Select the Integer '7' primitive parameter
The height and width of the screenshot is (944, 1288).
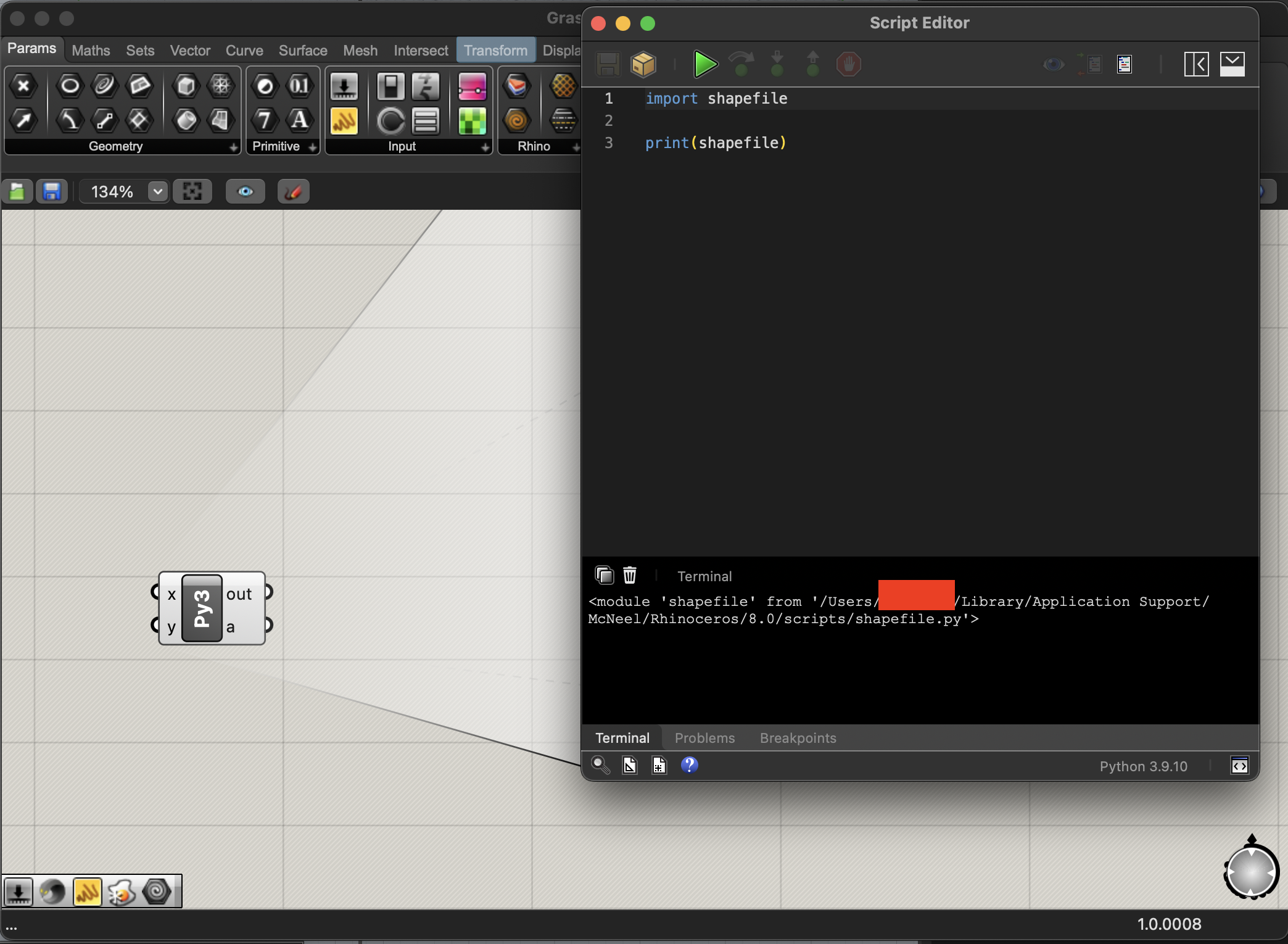coord(265,120)
